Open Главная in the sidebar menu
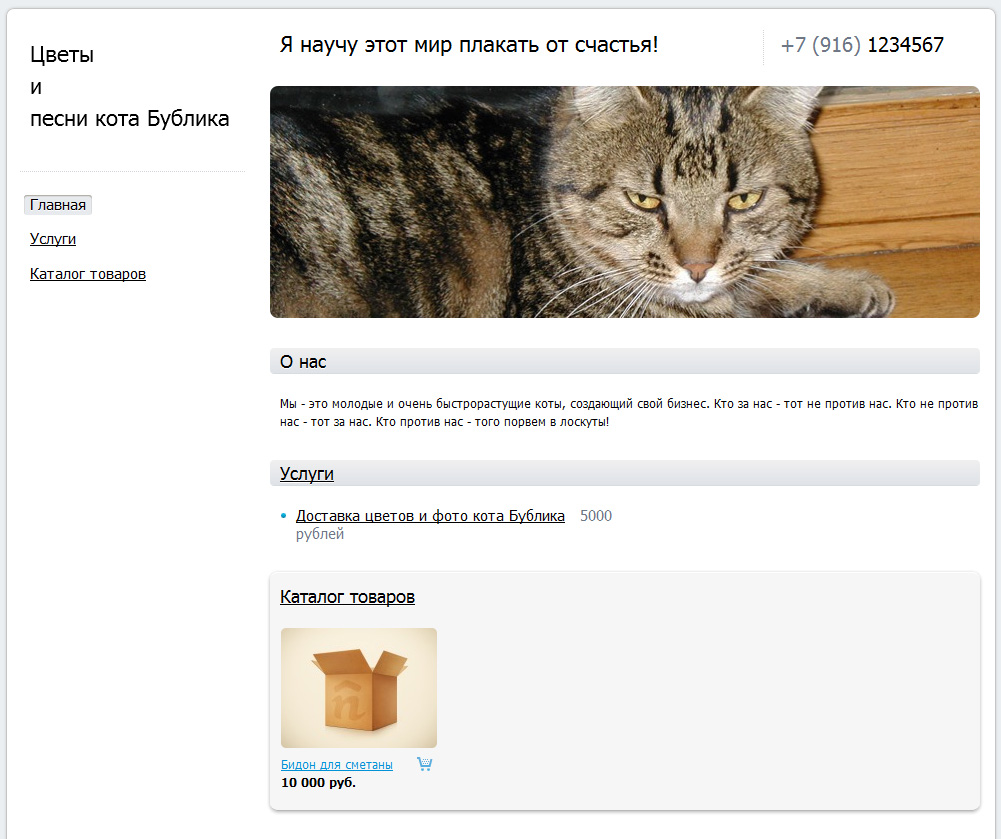The image size is (1001, 839). click(58, 205)
